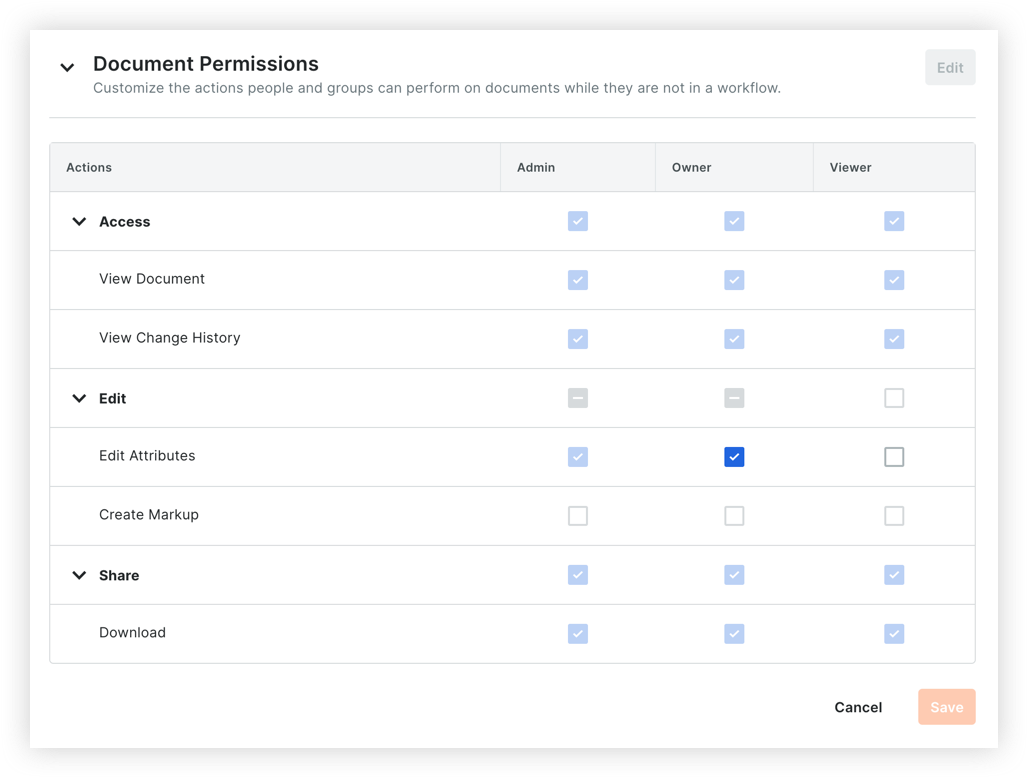The height and width of the screenshot is (778, 1028).
Task: Uncheck Admin for View Change History
Action: (578, 339)
